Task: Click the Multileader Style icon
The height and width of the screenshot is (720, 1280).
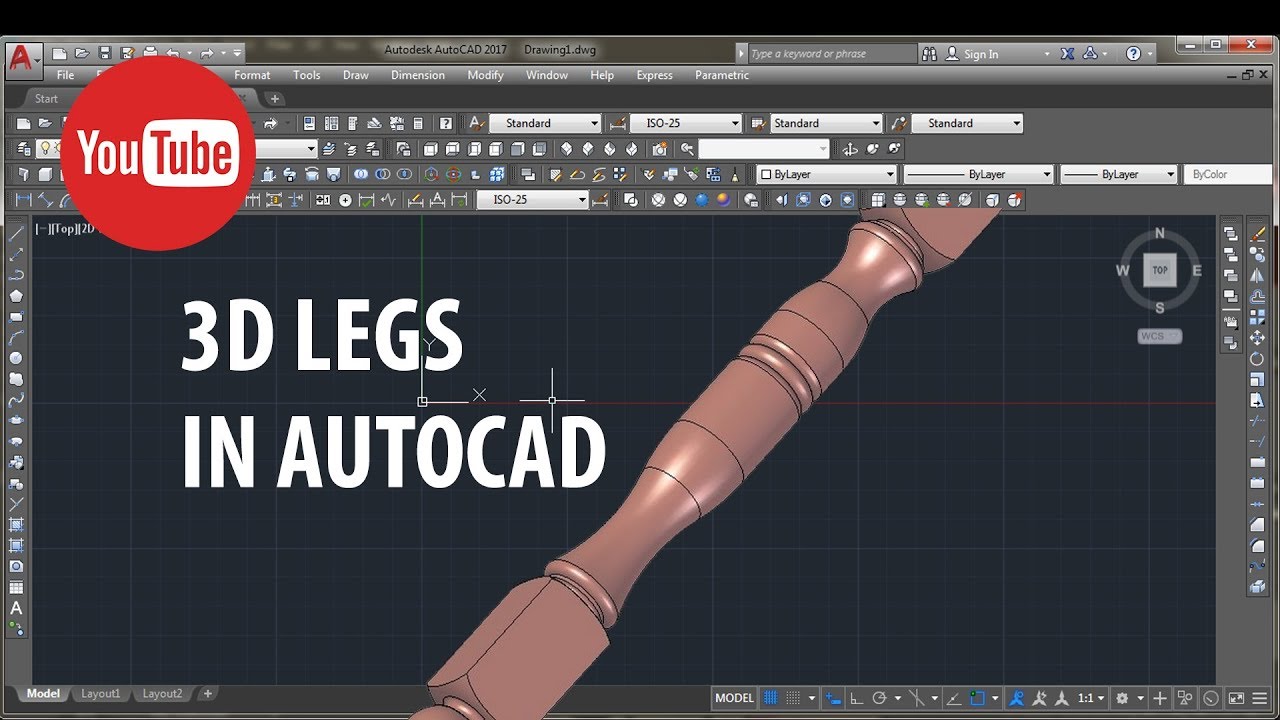Action: [x=899, y=124]
